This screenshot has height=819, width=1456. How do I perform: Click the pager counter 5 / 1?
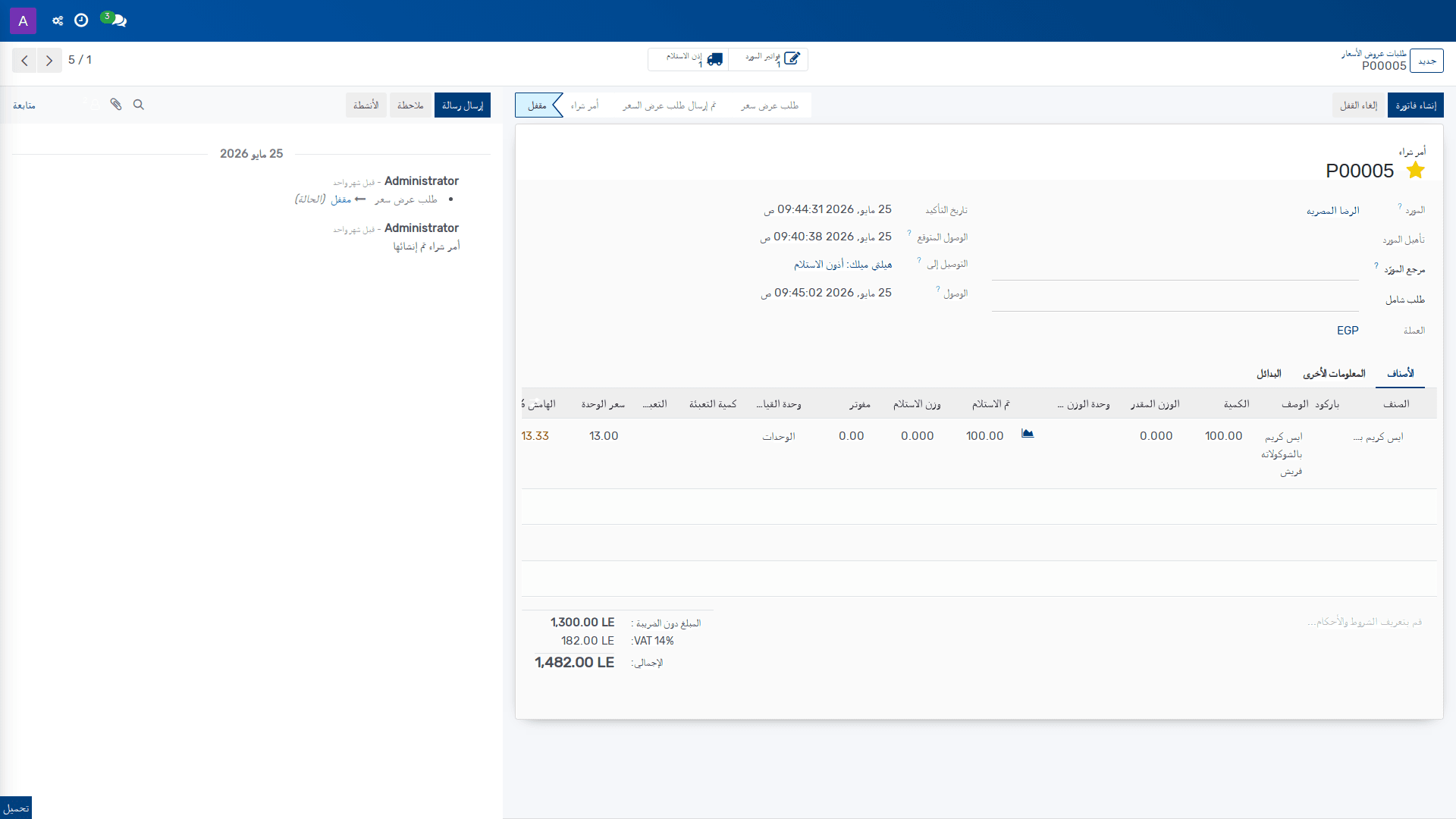point(80,60)
